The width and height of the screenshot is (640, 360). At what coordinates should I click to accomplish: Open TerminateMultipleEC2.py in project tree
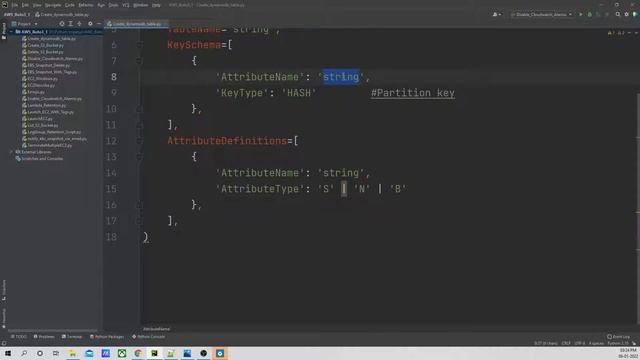pyautogui.click(x=47, y=145)
